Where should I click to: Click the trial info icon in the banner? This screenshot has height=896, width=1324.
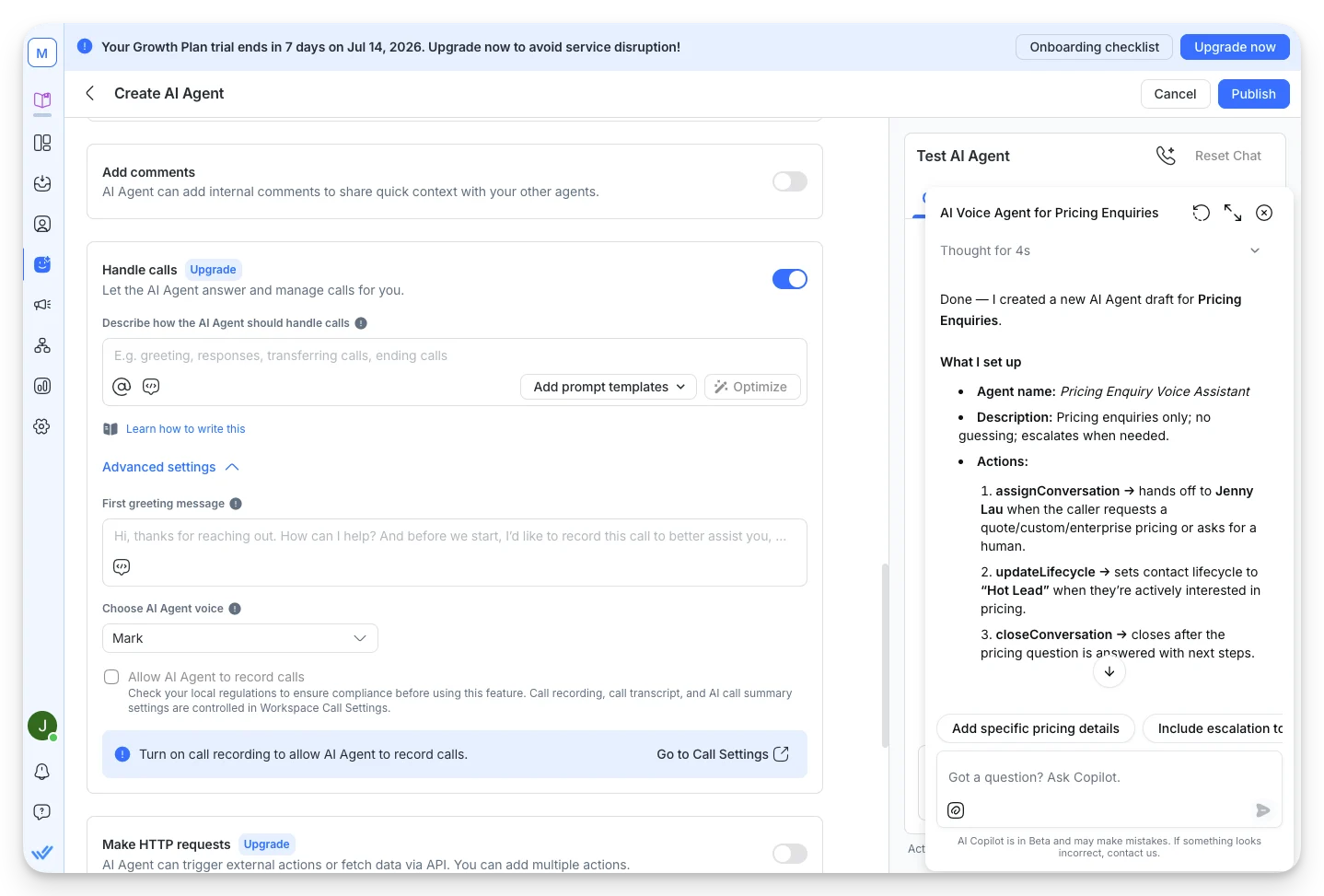tap(85, 47)
